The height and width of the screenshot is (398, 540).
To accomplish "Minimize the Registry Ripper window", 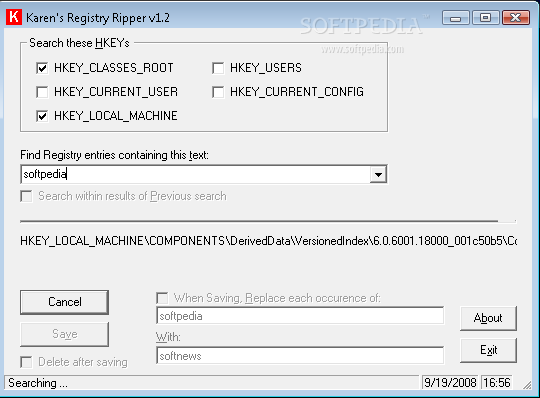I will point(455,18).
